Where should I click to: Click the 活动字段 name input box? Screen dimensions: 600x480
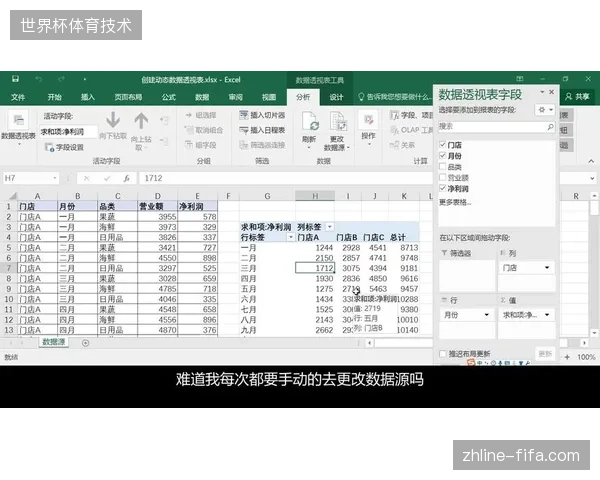pyautogui.click(x=68, y=132)
